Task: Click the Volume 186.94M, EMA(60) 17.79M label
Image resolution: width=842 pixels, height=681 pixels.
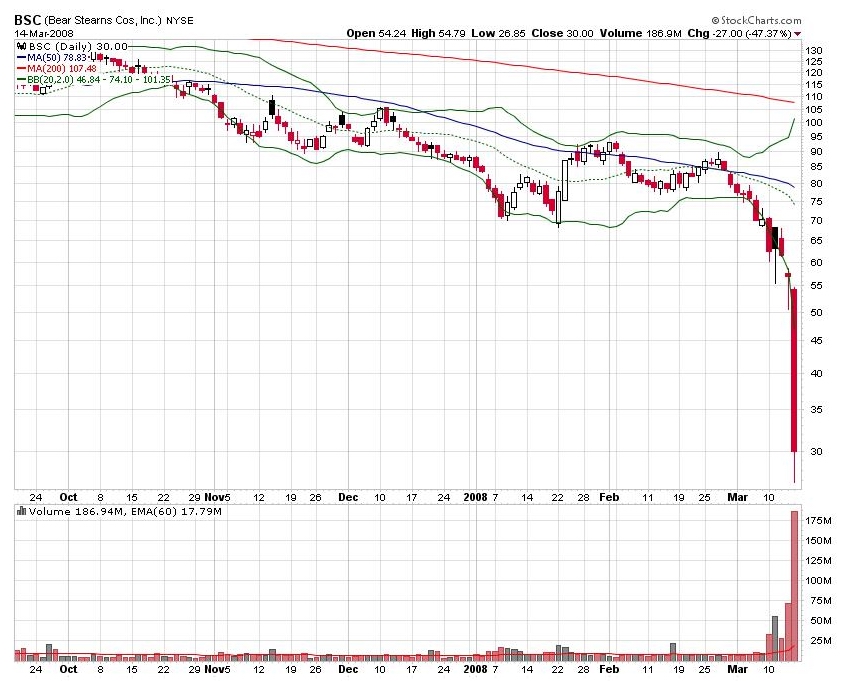Action: 125,511
